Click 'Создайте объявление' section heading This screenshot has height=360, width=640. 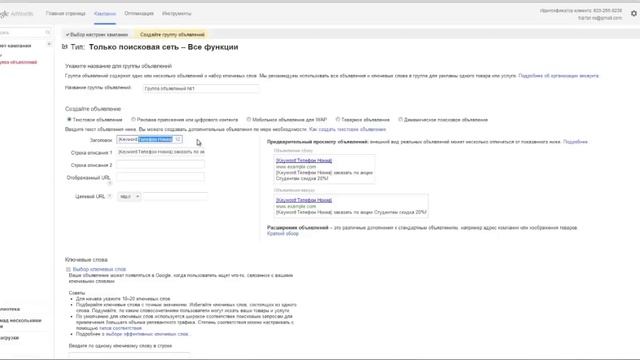point(93,109)
